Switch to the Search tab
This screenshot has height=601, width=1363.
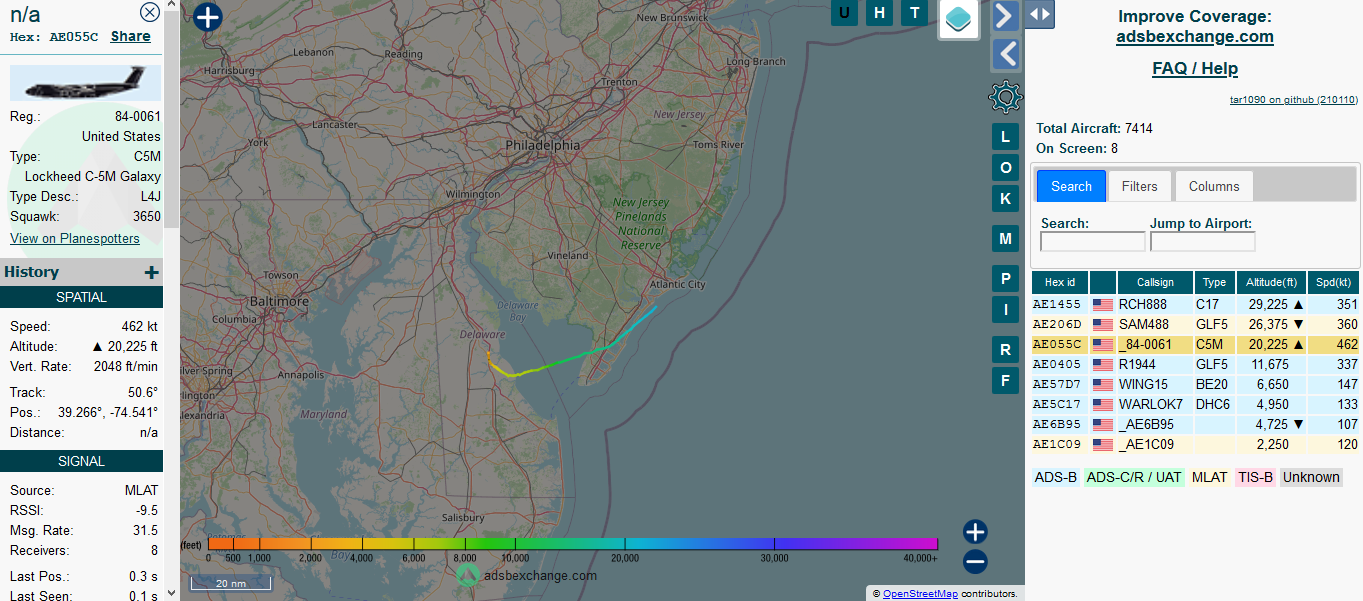[1071, 186]
